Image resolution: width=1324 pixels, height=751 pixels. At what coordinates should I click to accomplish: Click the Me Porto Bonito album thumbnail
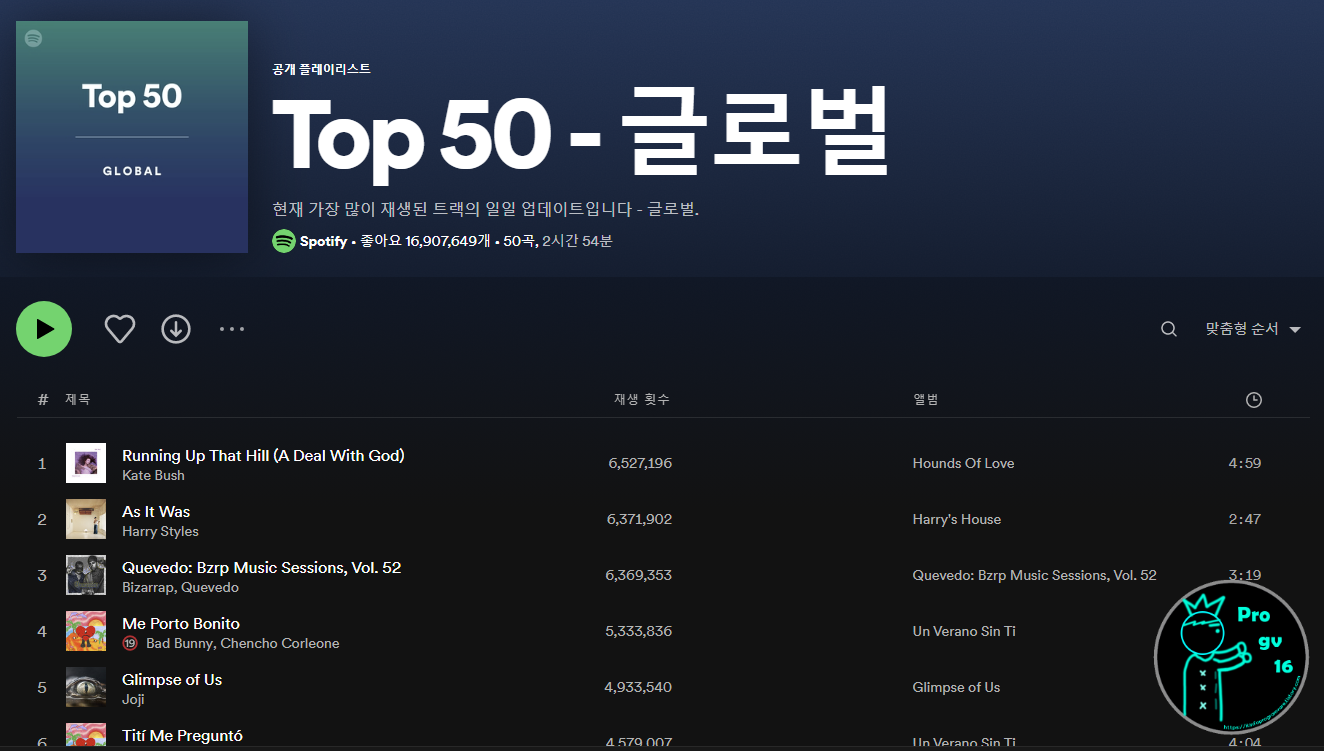(86, 631)
